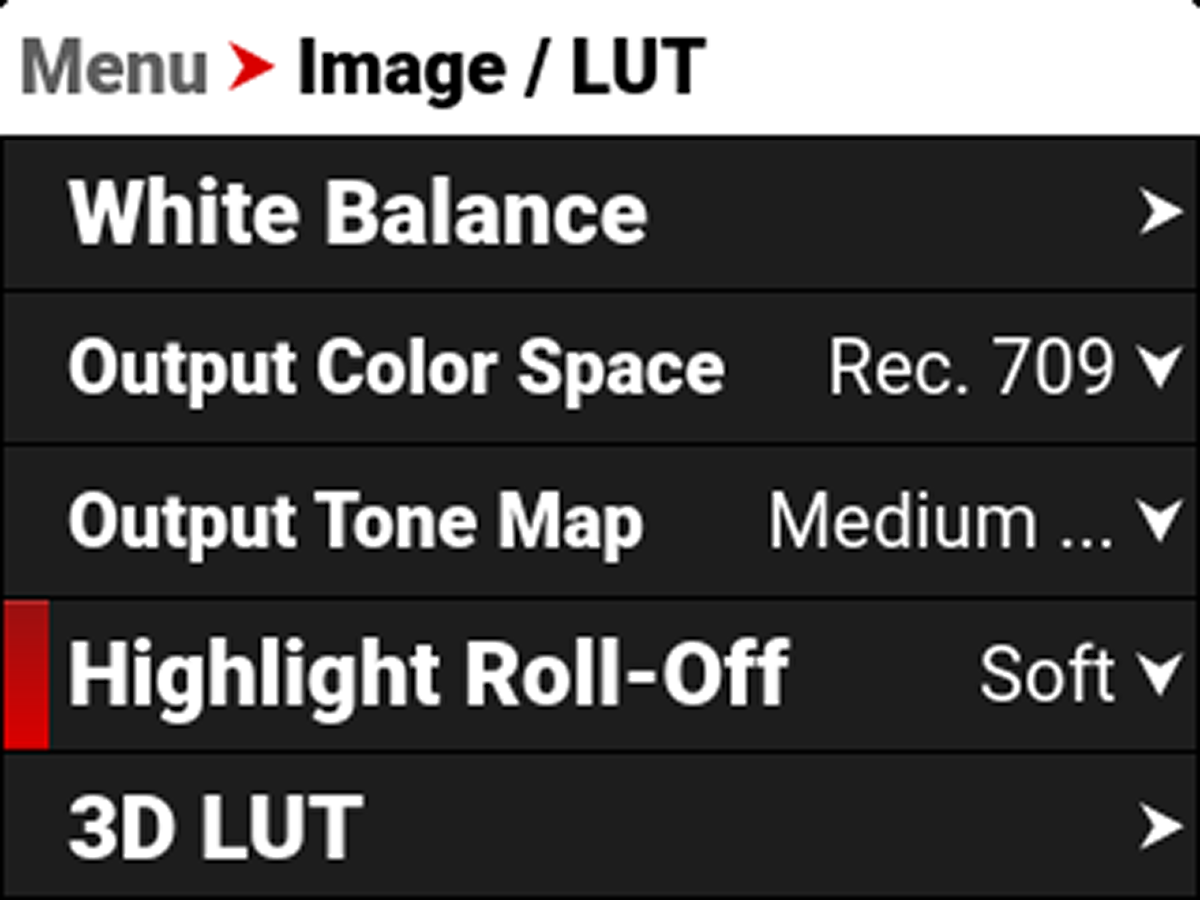Click the Output Tone Map dropdown caret
This screenshot has height=900, width=1200.
[1160, 519]
